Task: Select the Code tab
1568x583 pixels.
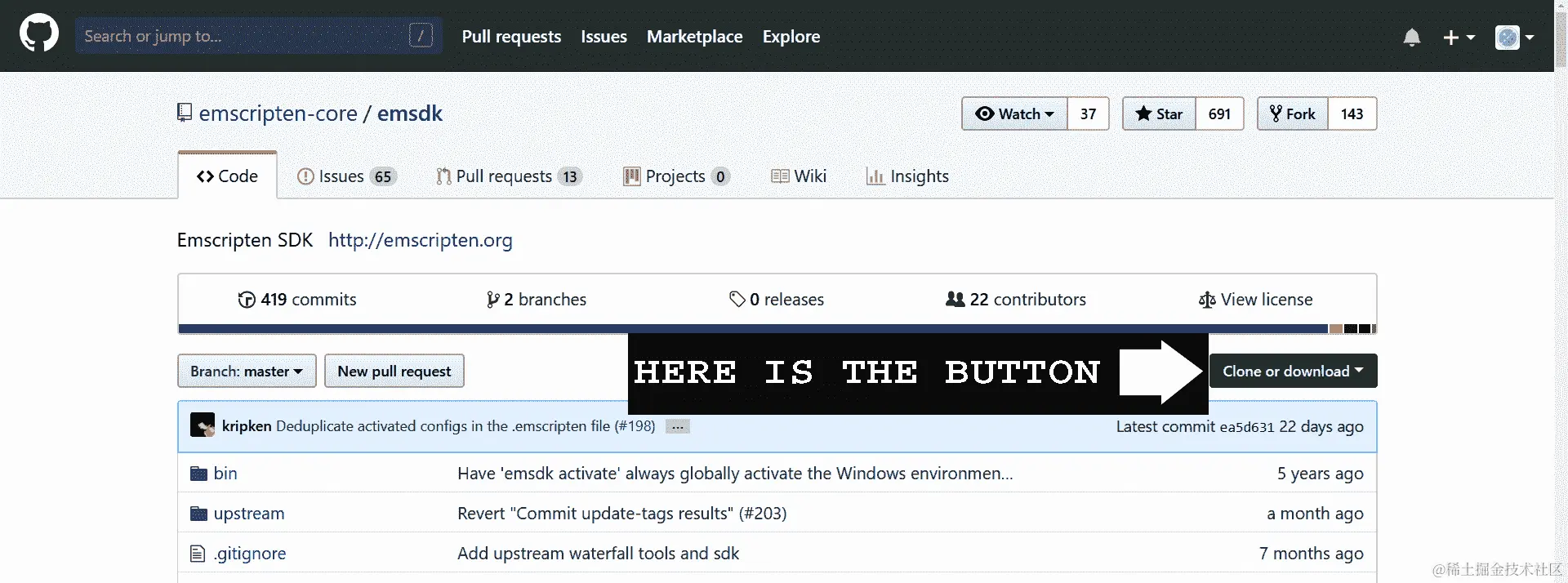Action: click(227, 176)
